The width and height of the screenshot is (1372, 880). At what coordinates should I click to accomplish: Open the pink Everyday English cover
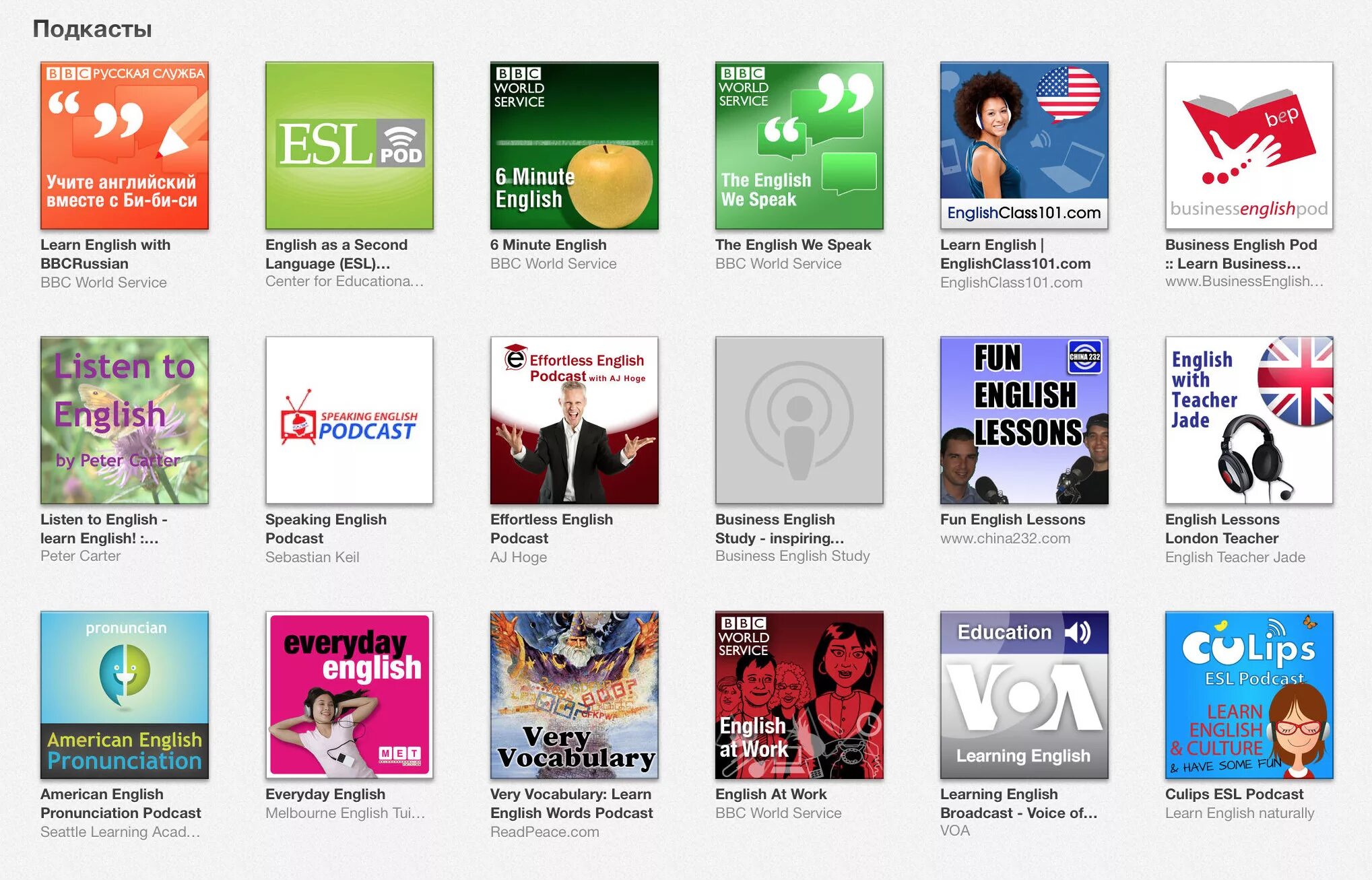[x=349, y=695]
